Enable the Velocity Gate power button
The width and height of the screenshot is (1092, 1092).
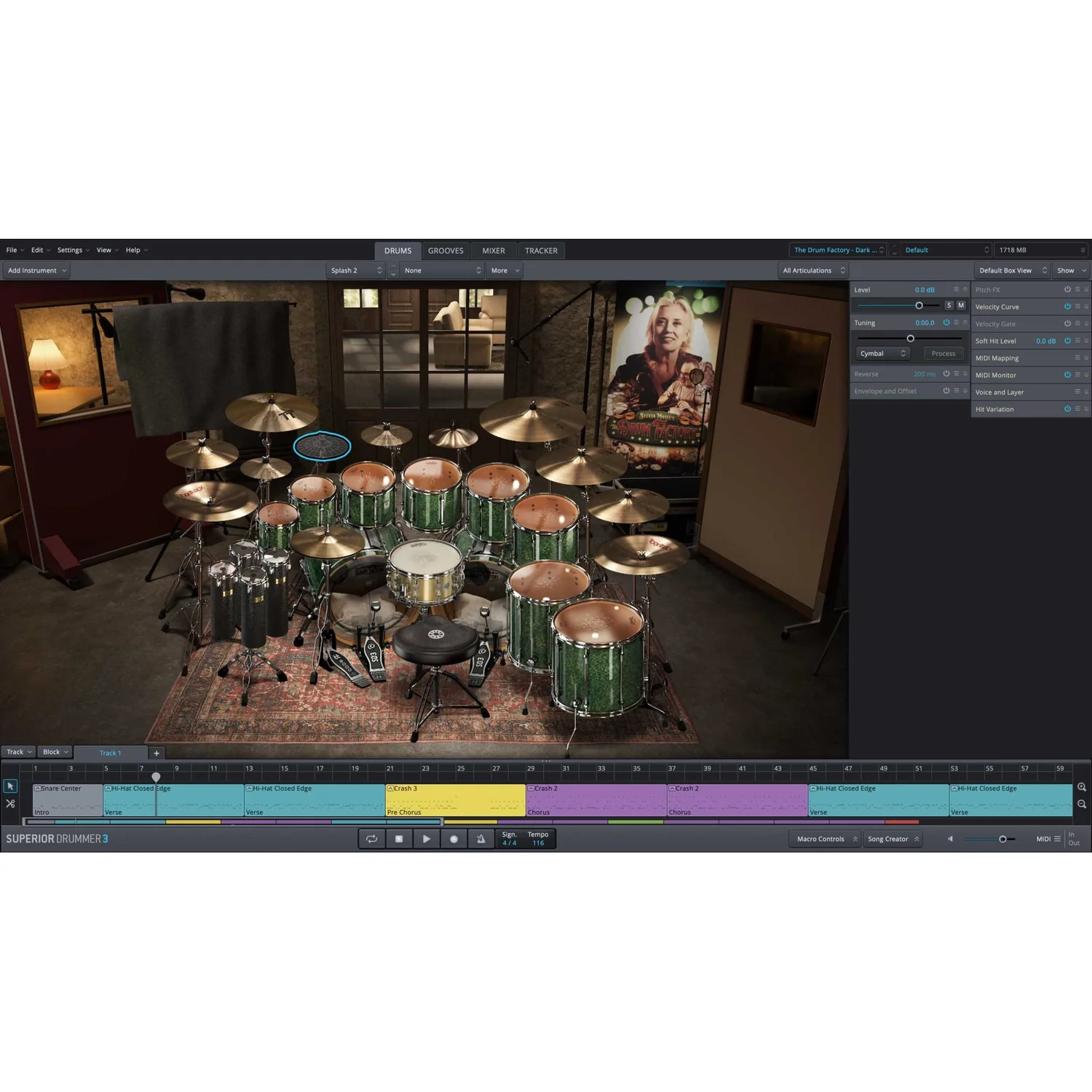pos(1067,323)
